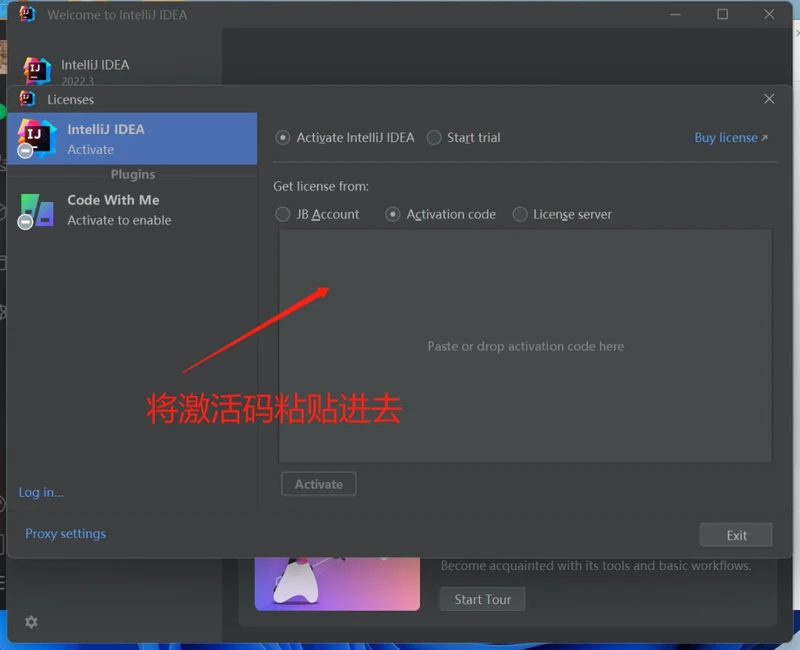Close the Welcome to IntelliJ IDEA window
800x650 pixels.
[769, 14]
